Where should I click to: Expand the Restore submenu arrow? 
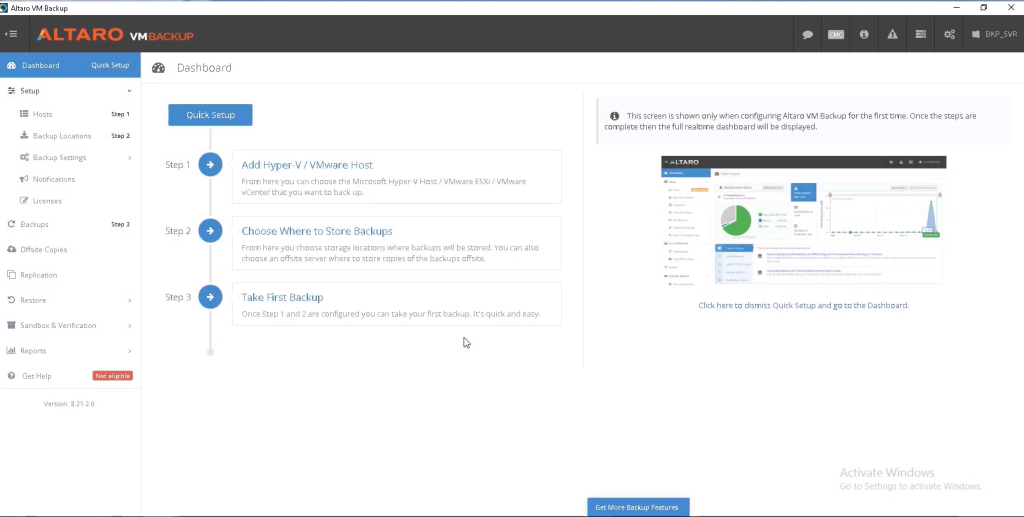pos(129,300)
